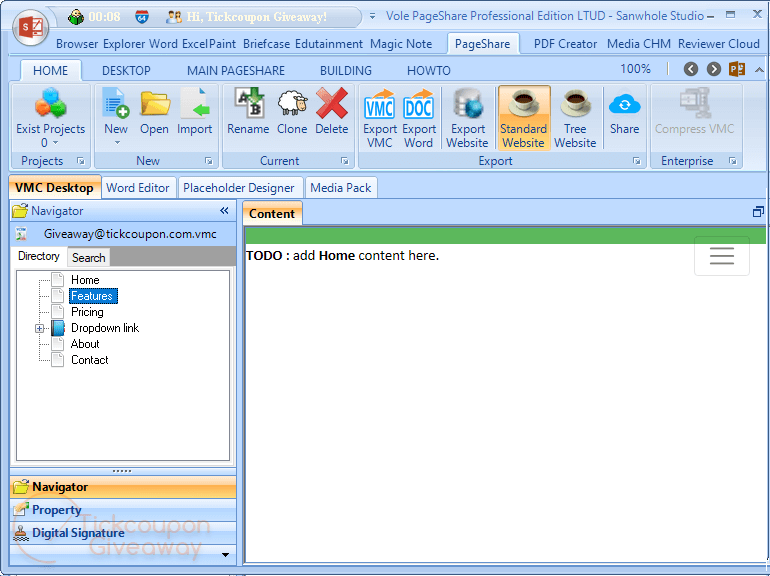Open Placeholder Designer tab
This screenshot has height=576, width=770.
pyautogui.click(x=239, y=188)
